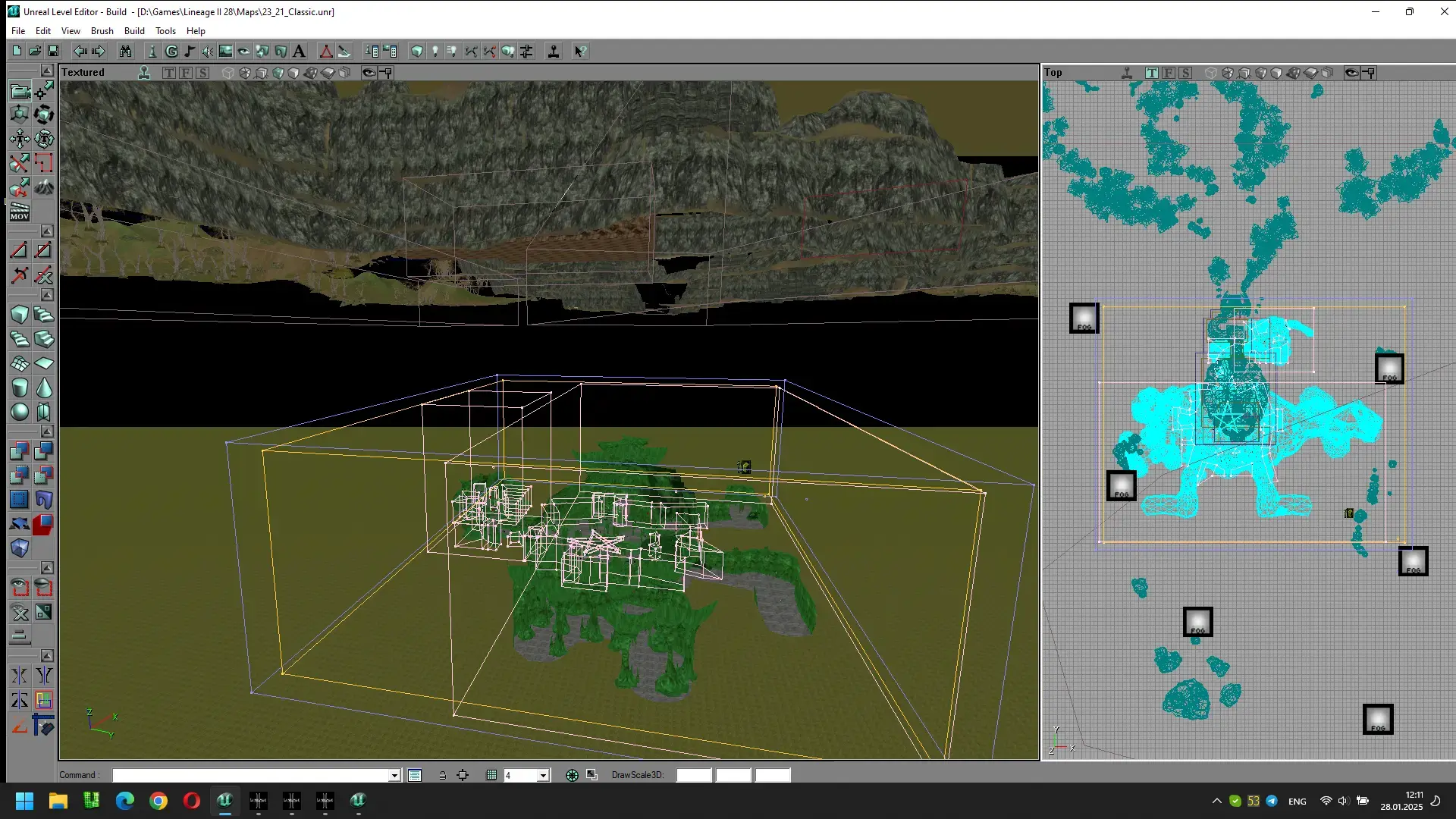Click the first DrawScale3D input box
The height and width of the screenshot is (819, 1456).
[694, 775]
